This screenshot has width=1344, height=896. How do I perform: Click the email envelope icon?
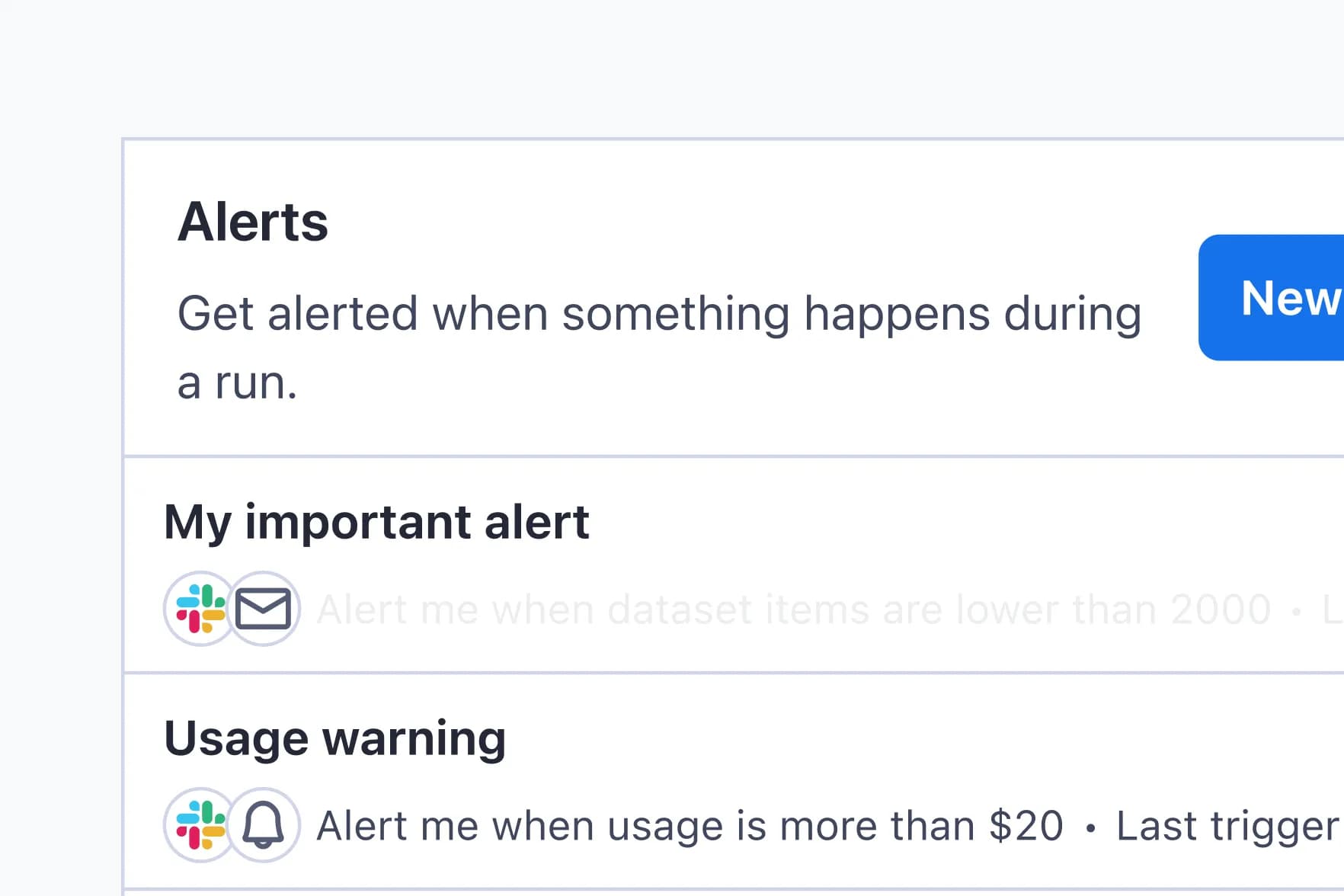(x=264, y=609)
